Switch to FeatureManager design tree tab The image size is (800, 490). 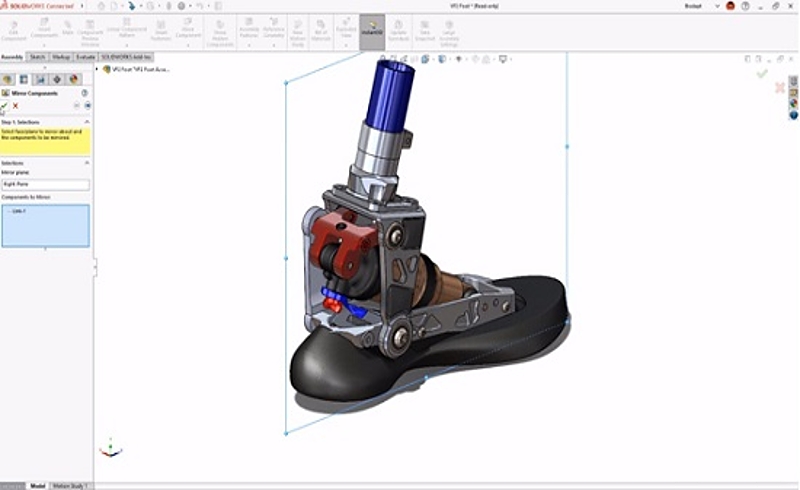(7, 79)
